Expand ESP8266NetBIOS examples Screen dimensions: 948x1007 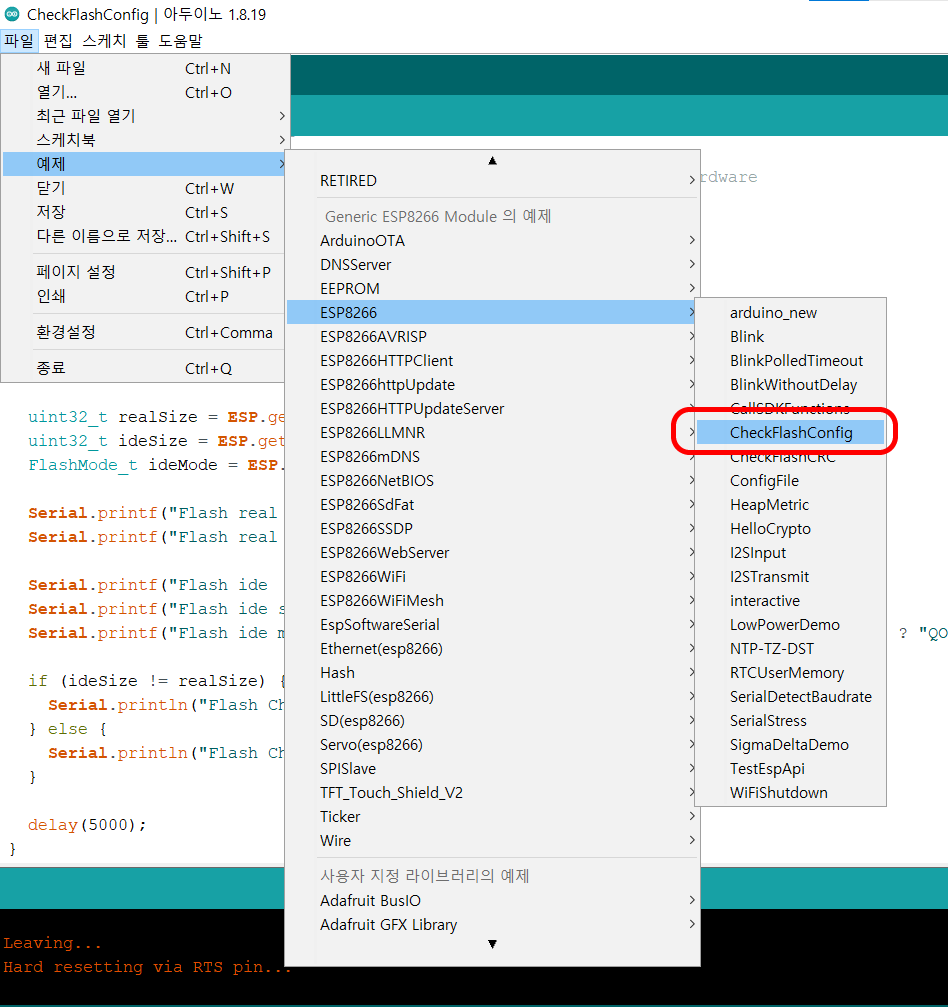click(493, 480)
